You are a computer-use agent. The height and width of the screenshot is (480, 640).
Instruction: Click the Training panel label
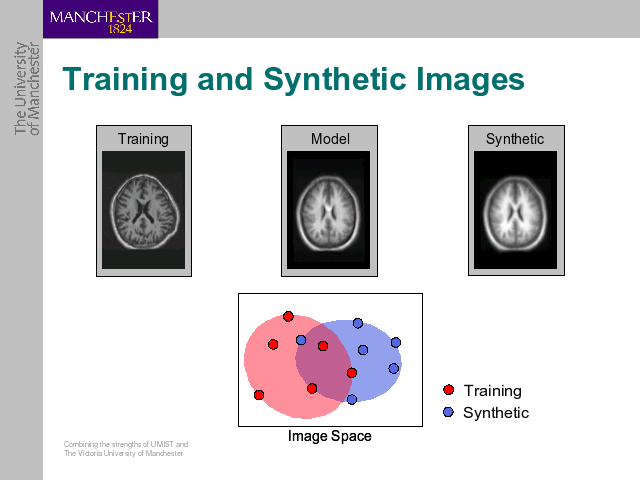click(x=143, y=139)
